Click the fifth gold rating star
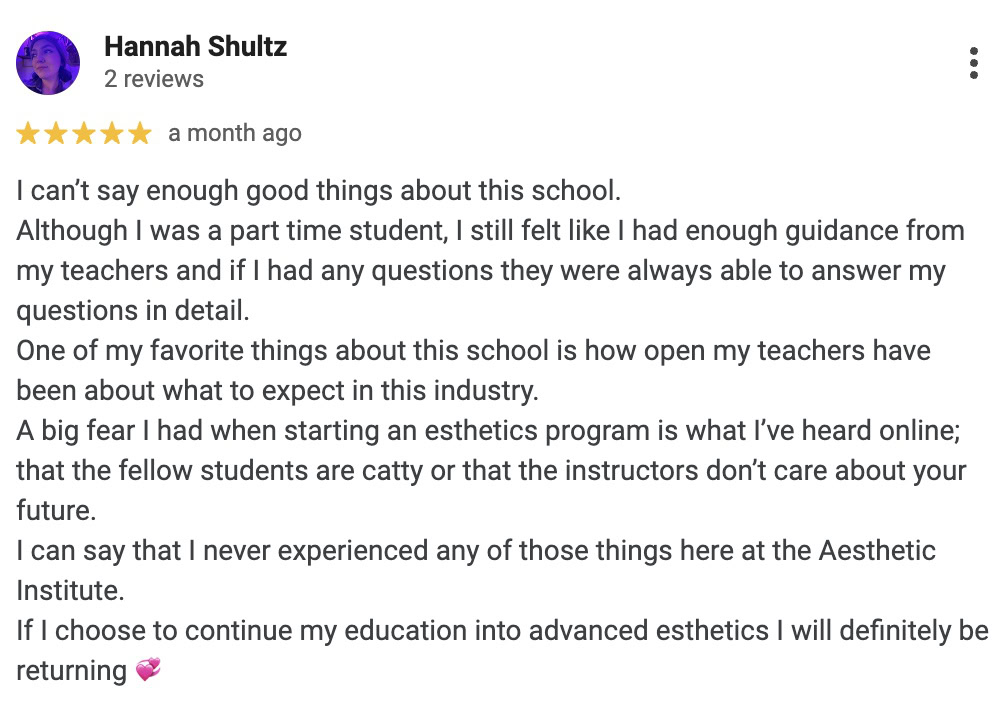The image size is (1008, 712). click(140, 134)
